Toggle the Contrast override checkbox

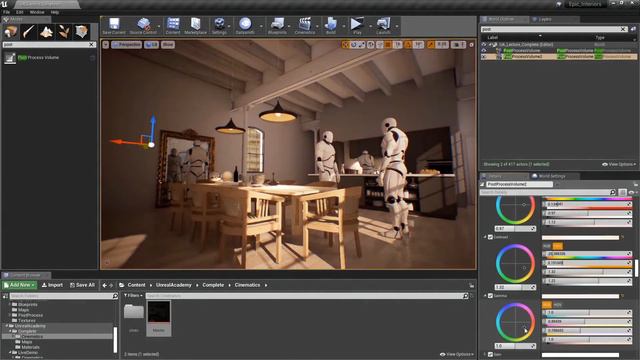coord(491,237)
